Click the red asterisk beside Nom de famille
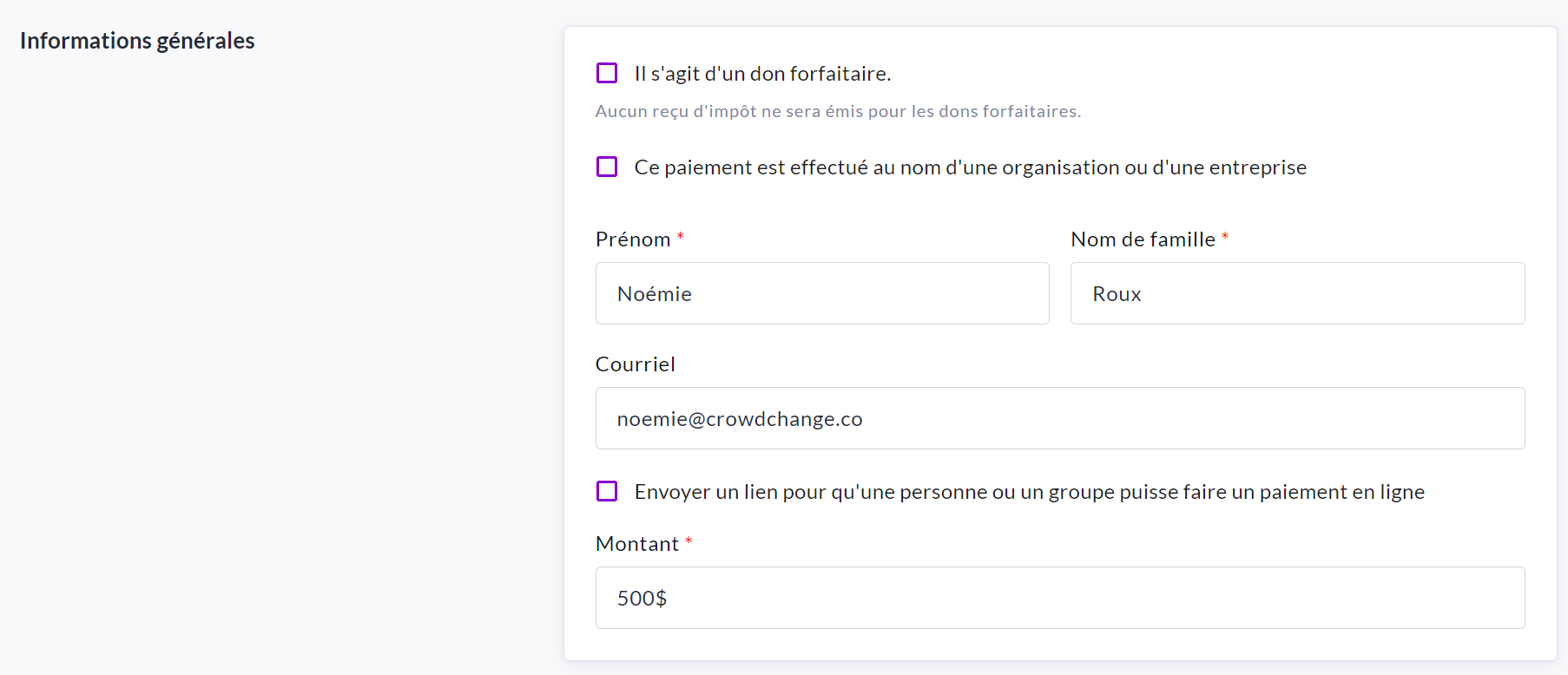 point(1225,237)
